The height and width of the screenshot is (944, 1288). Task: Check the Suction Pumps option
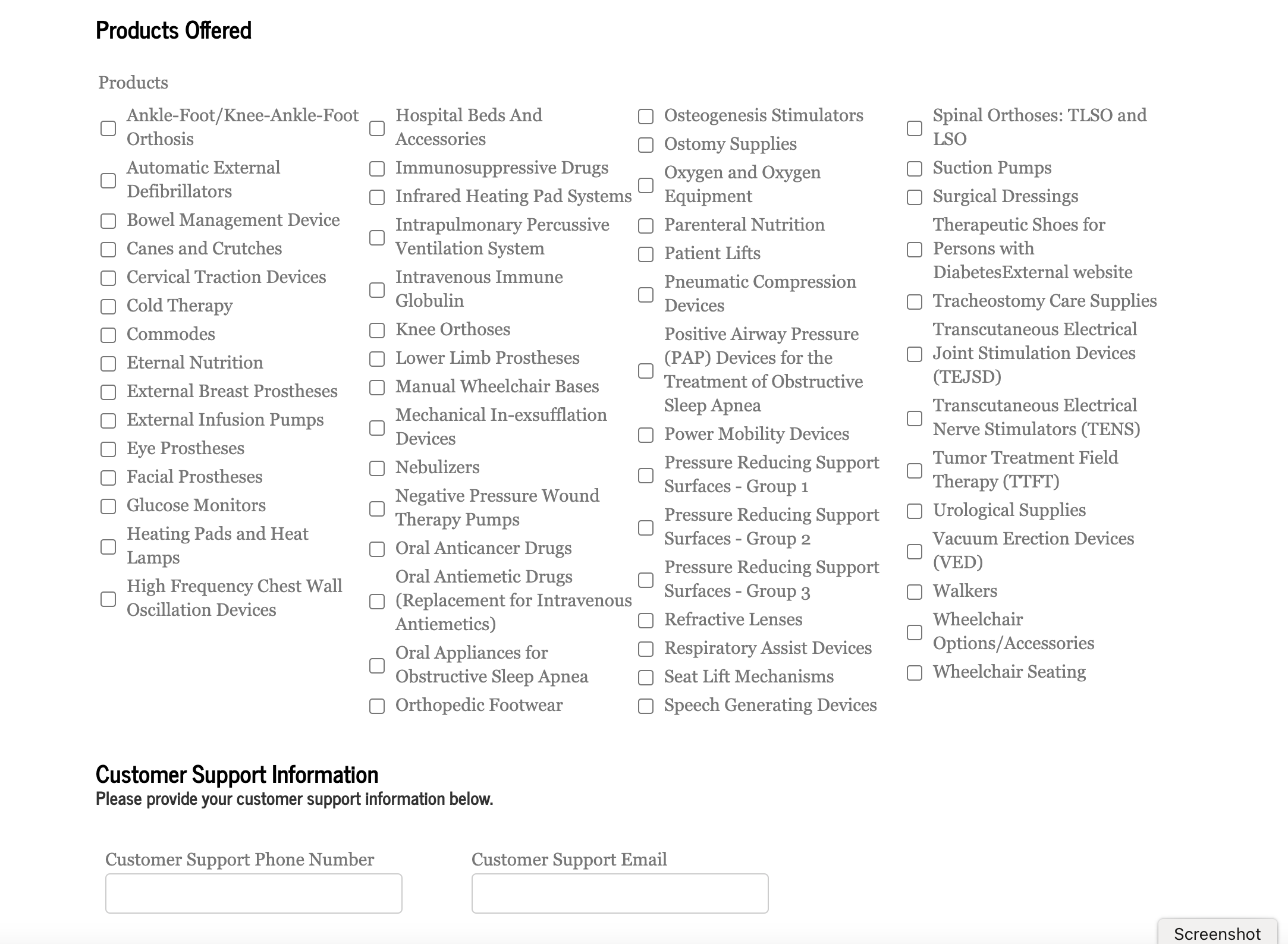915,169
